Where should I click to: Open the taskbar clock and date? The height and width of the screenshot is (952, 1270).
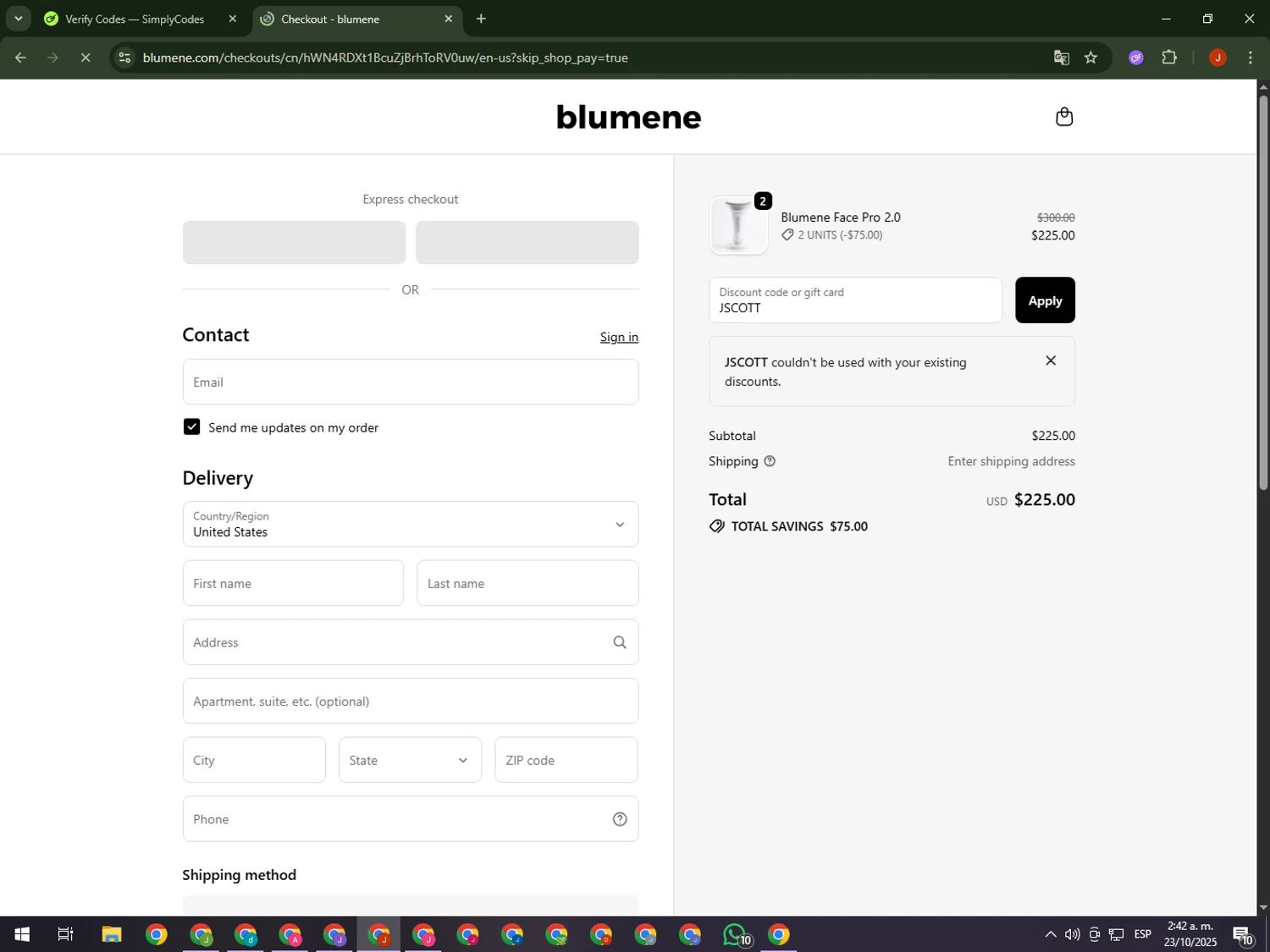1190,934
